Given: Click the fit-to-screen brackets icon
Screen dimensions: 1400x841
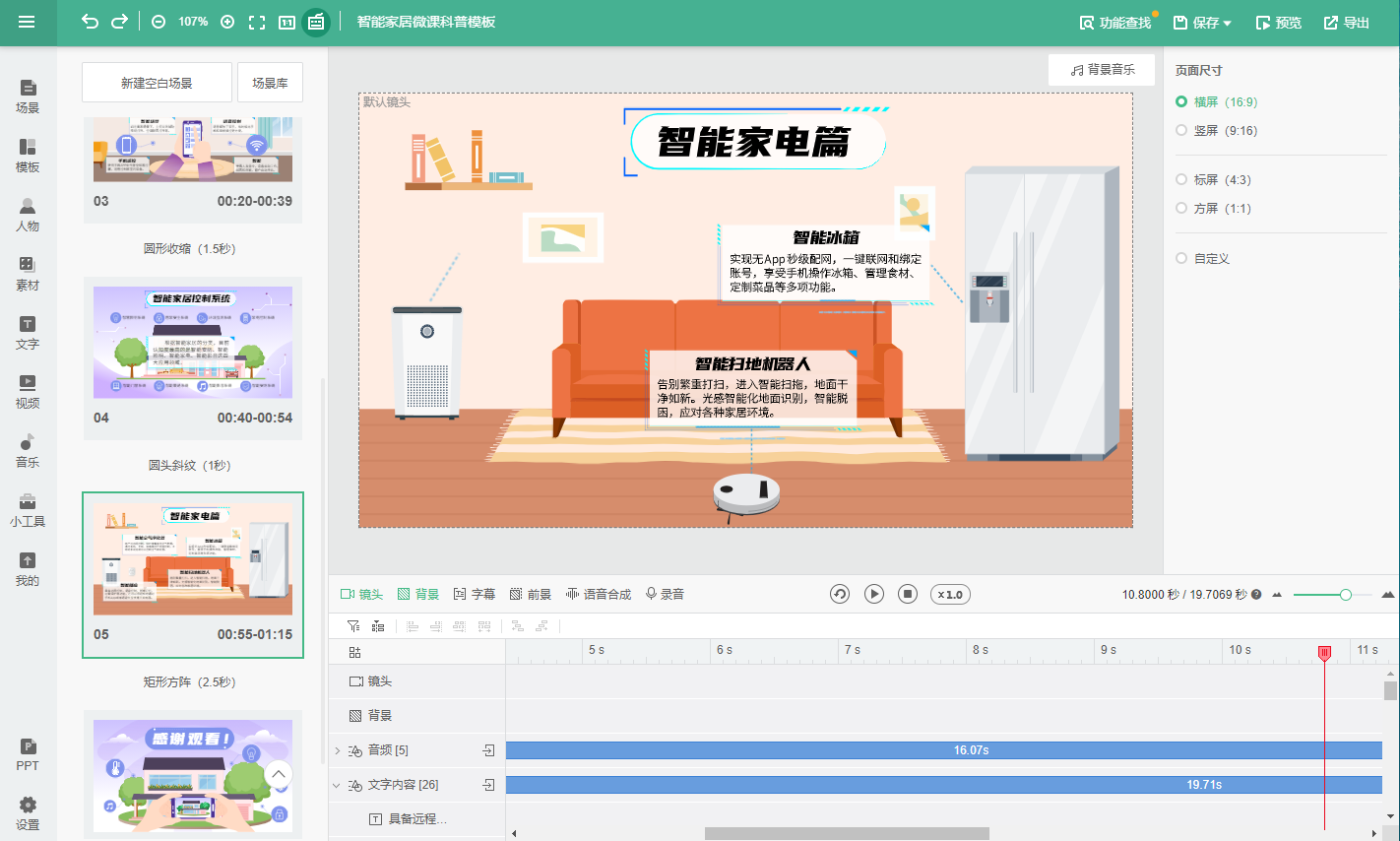Looking at the screenshot, I should 257,22.
